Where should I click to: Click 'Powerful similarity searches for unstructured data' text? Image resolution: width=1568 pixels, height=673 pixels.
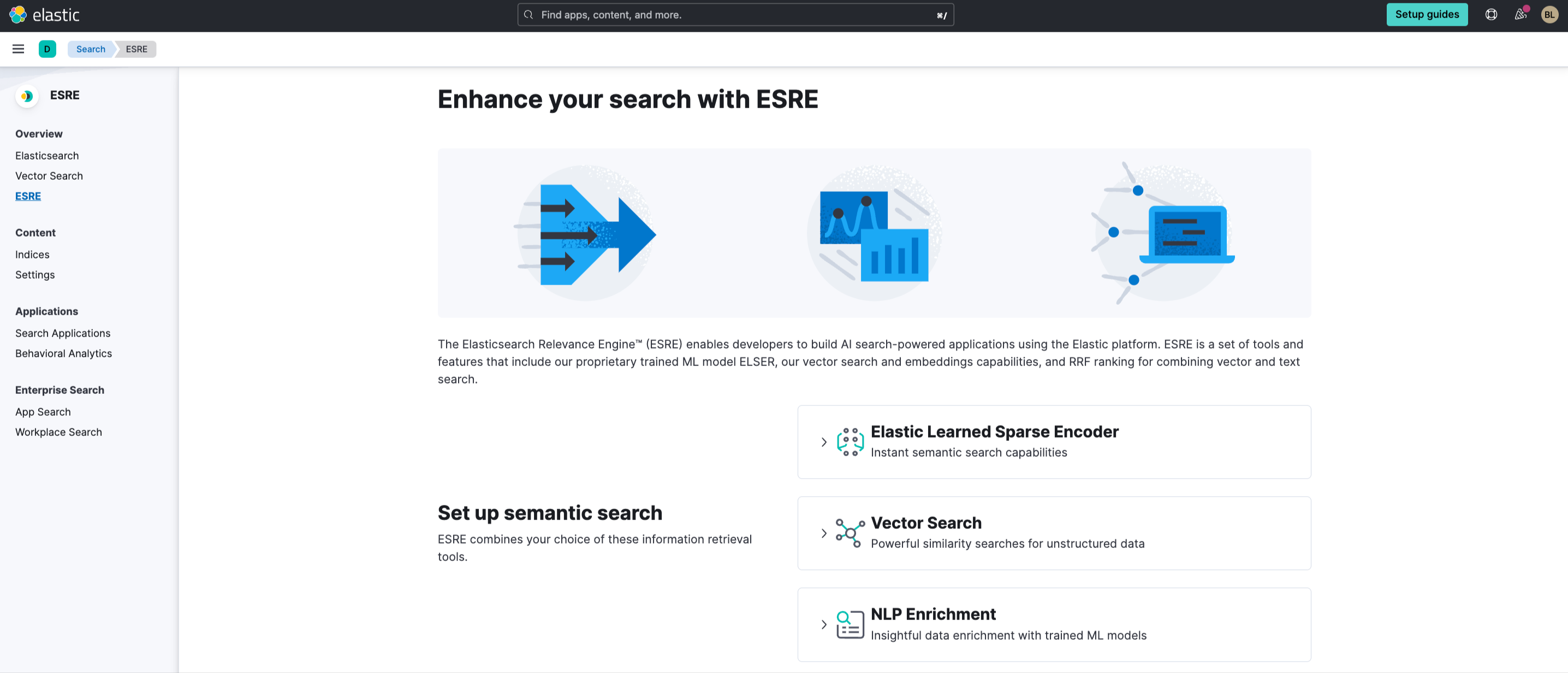(1007, 544)
